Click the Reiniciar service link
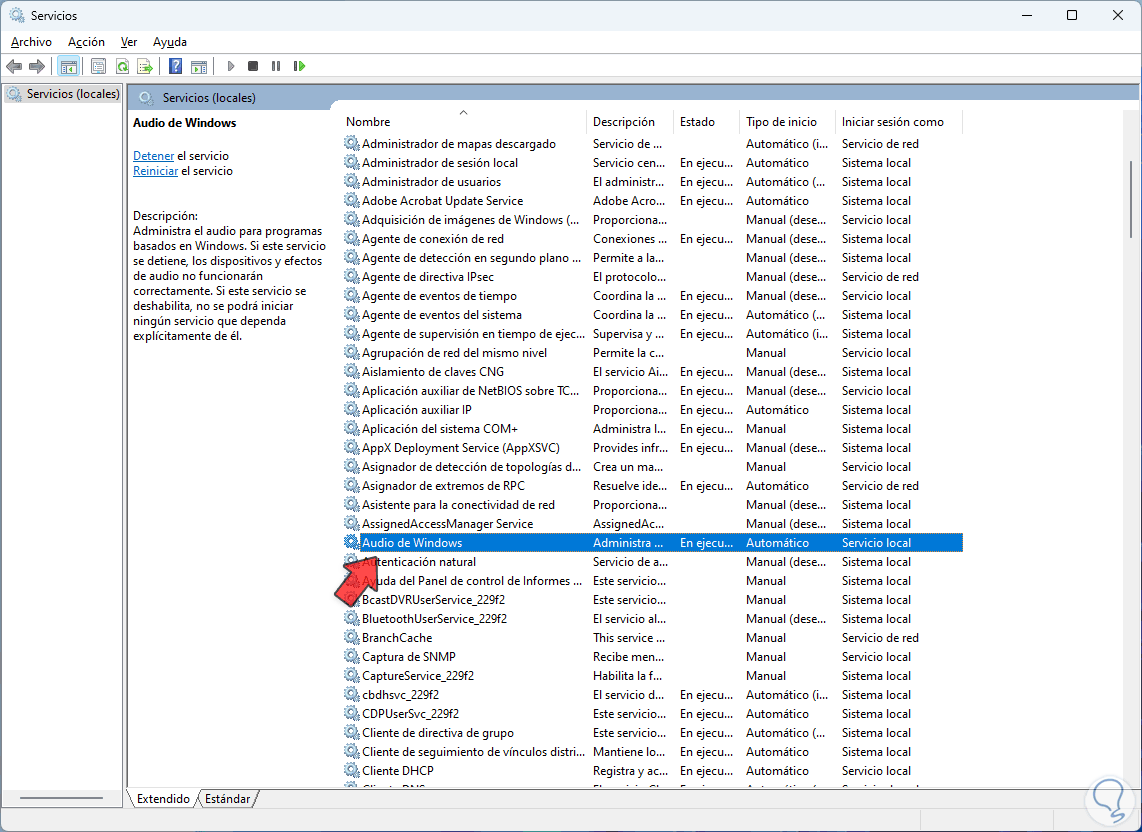Image resolution: width=1142 pixels, height=832 pixels. coord(155,170)
